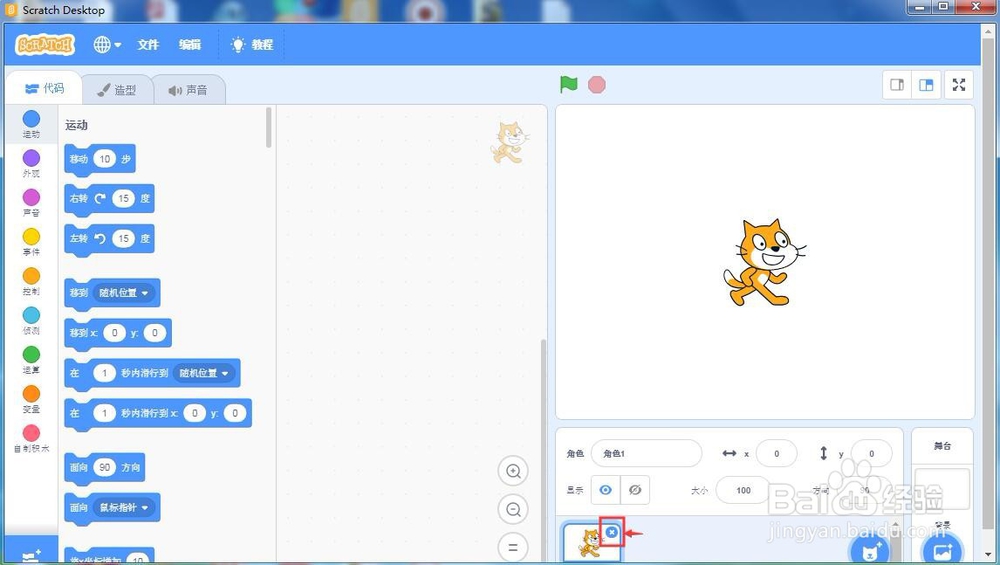Screen dimensions: 1000x565
Task: Click the 左转 turn left block
Action: click(x=109, y=239)
